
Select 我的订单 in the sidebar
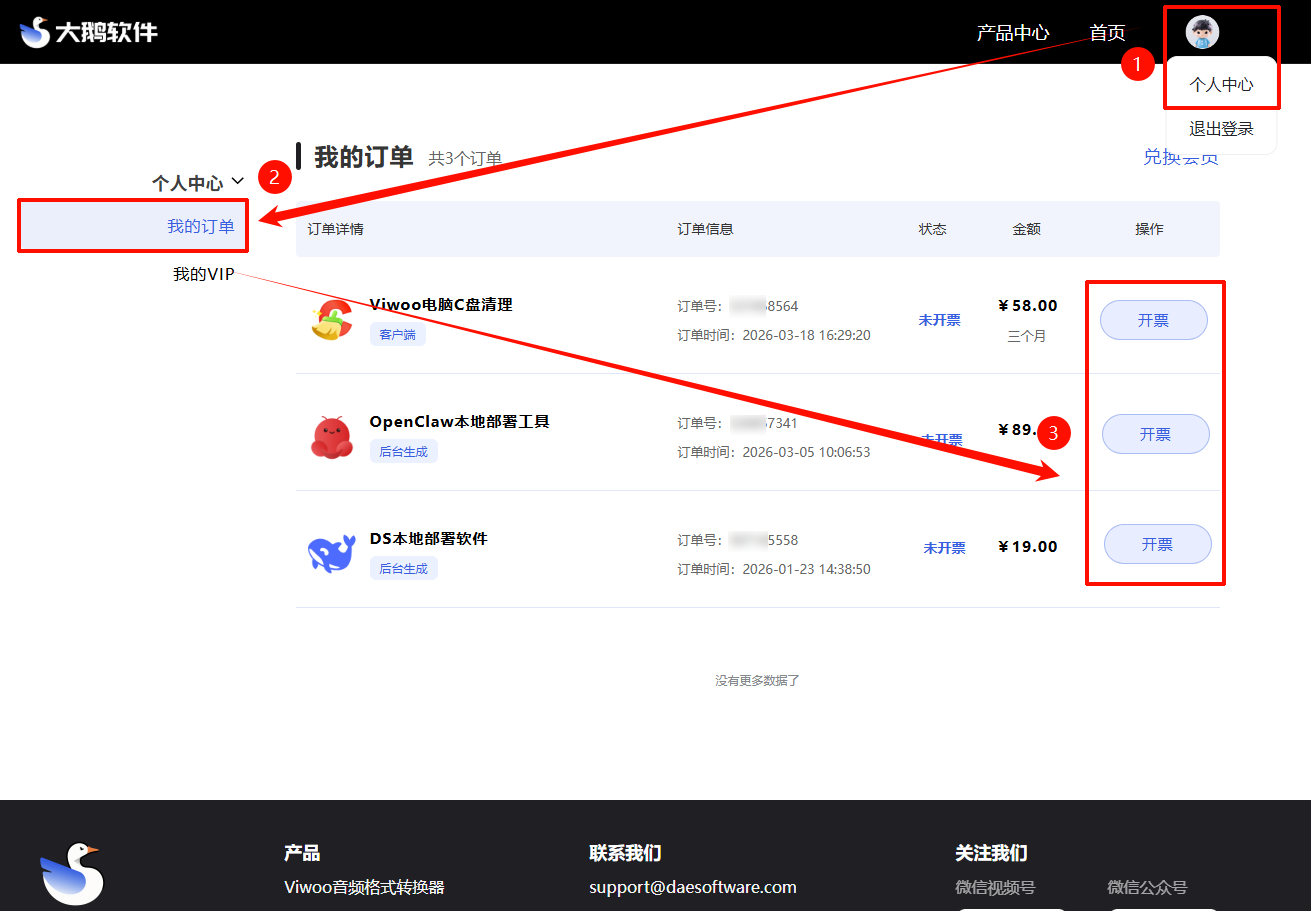coord(200,226)
